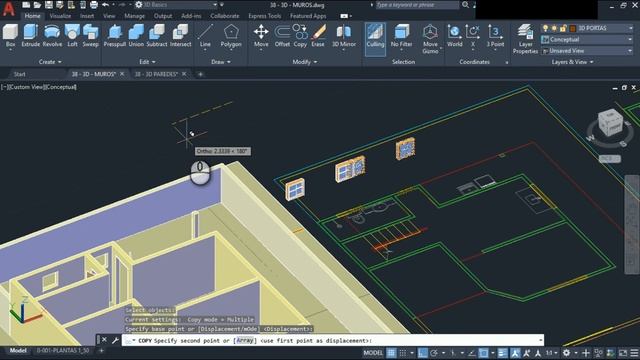Open the 3D Mirror tool
Viewport: 640px width, 360px height.
(x=344, y=36)
